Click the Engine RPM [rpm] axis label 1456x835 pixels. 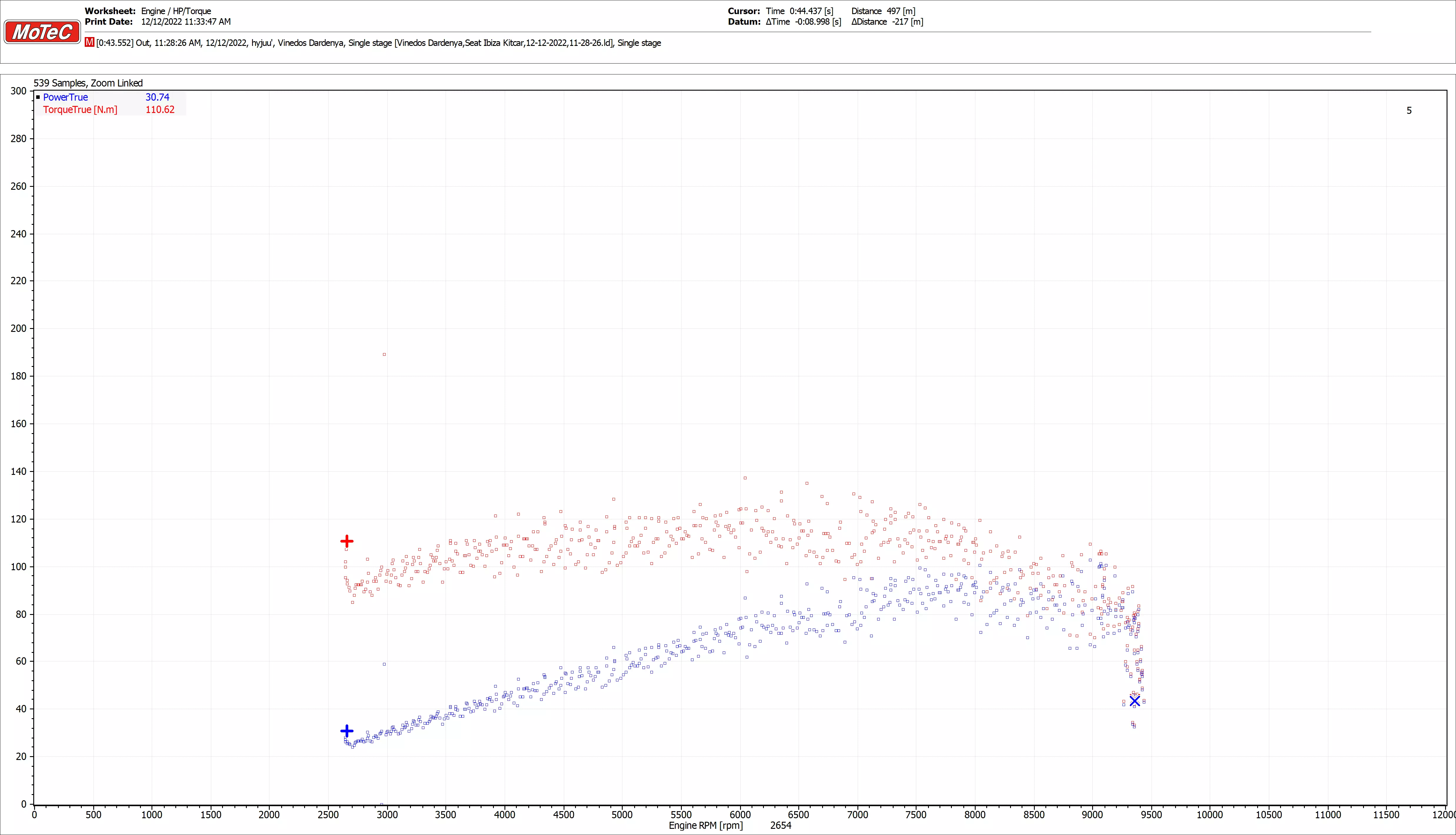(705, 825)
